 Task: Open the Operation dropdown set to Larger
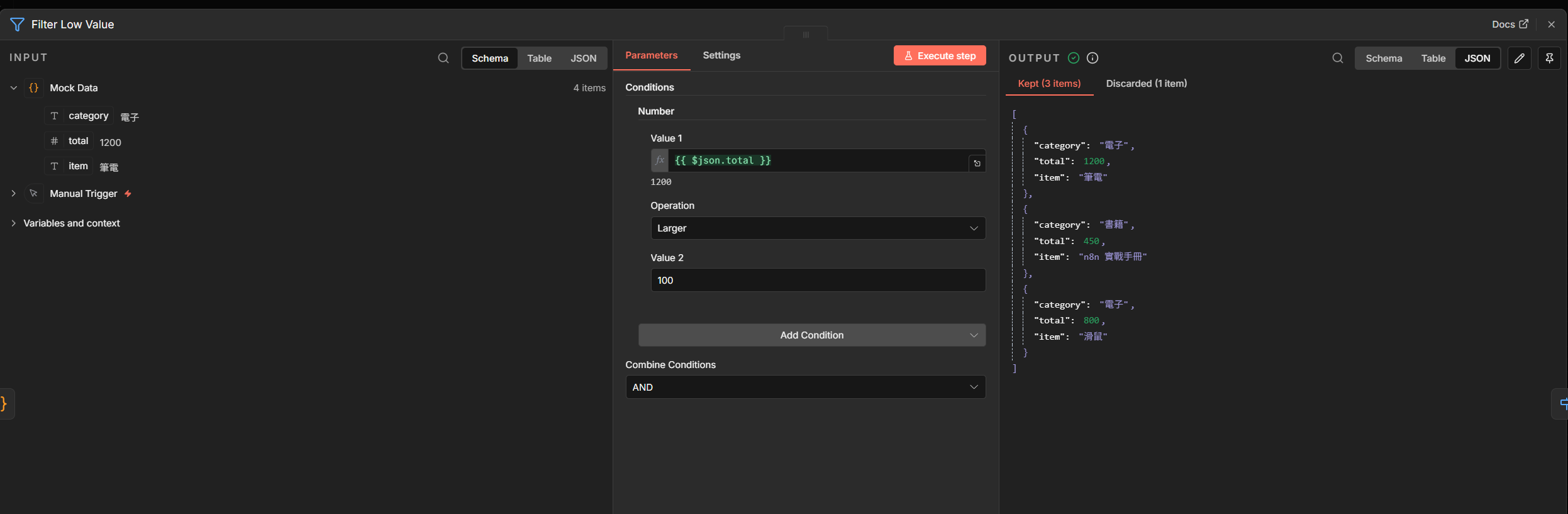coord(818,228)
